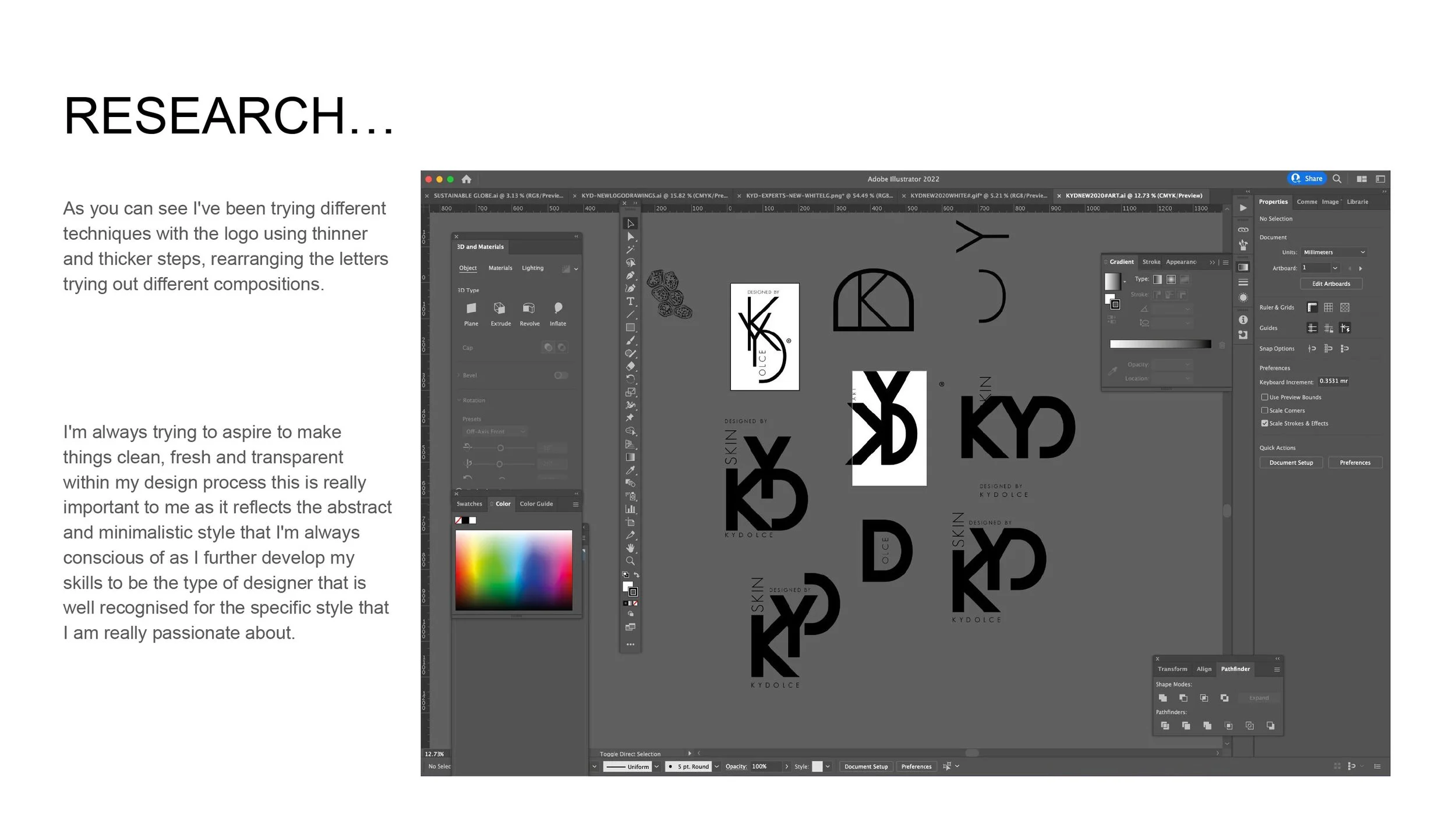Choose the Inflate 3D type
Viewport: 1456px width, 819px height.
(x=558, y=314)
